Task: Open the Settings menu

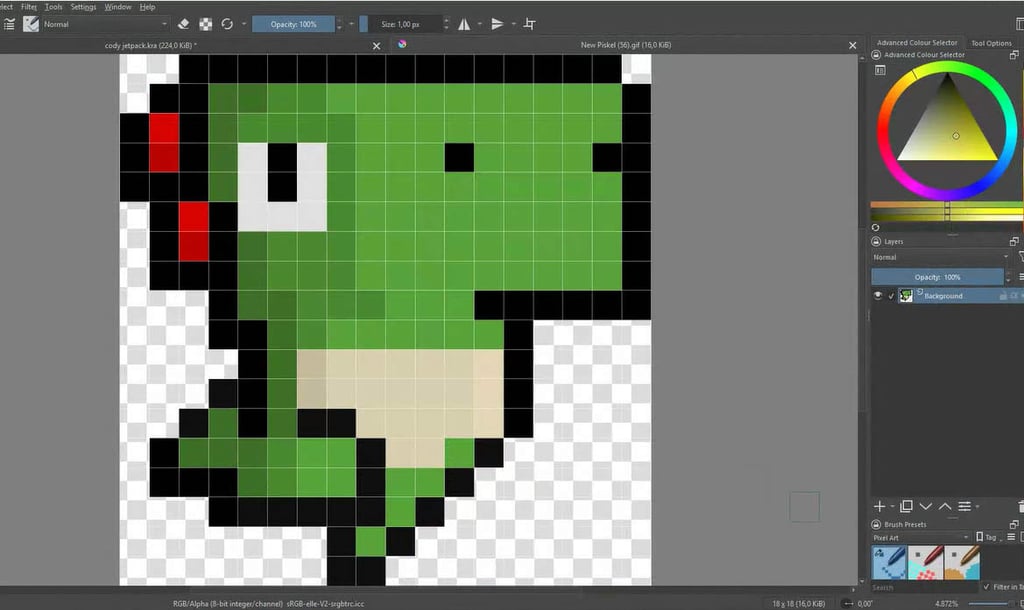Action: [x=83, y=7]
